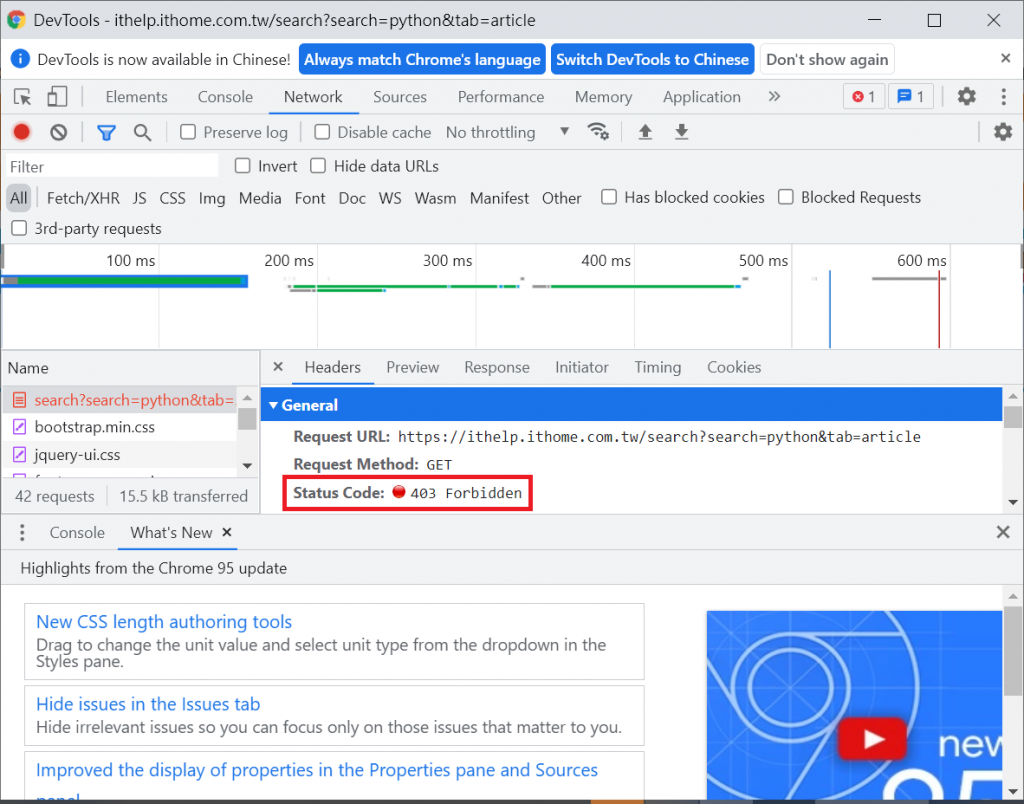Open Network panel settings gear
The image size is (1024, 804).
[1002, 132]
